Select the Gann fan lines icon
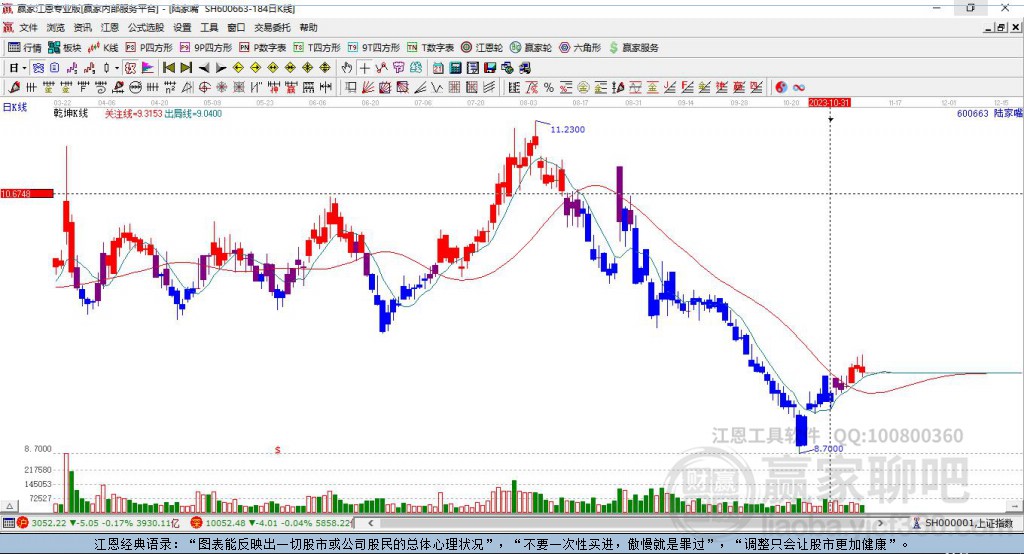The width and height of the screenshot is (1024, 554). pos(368,88)
